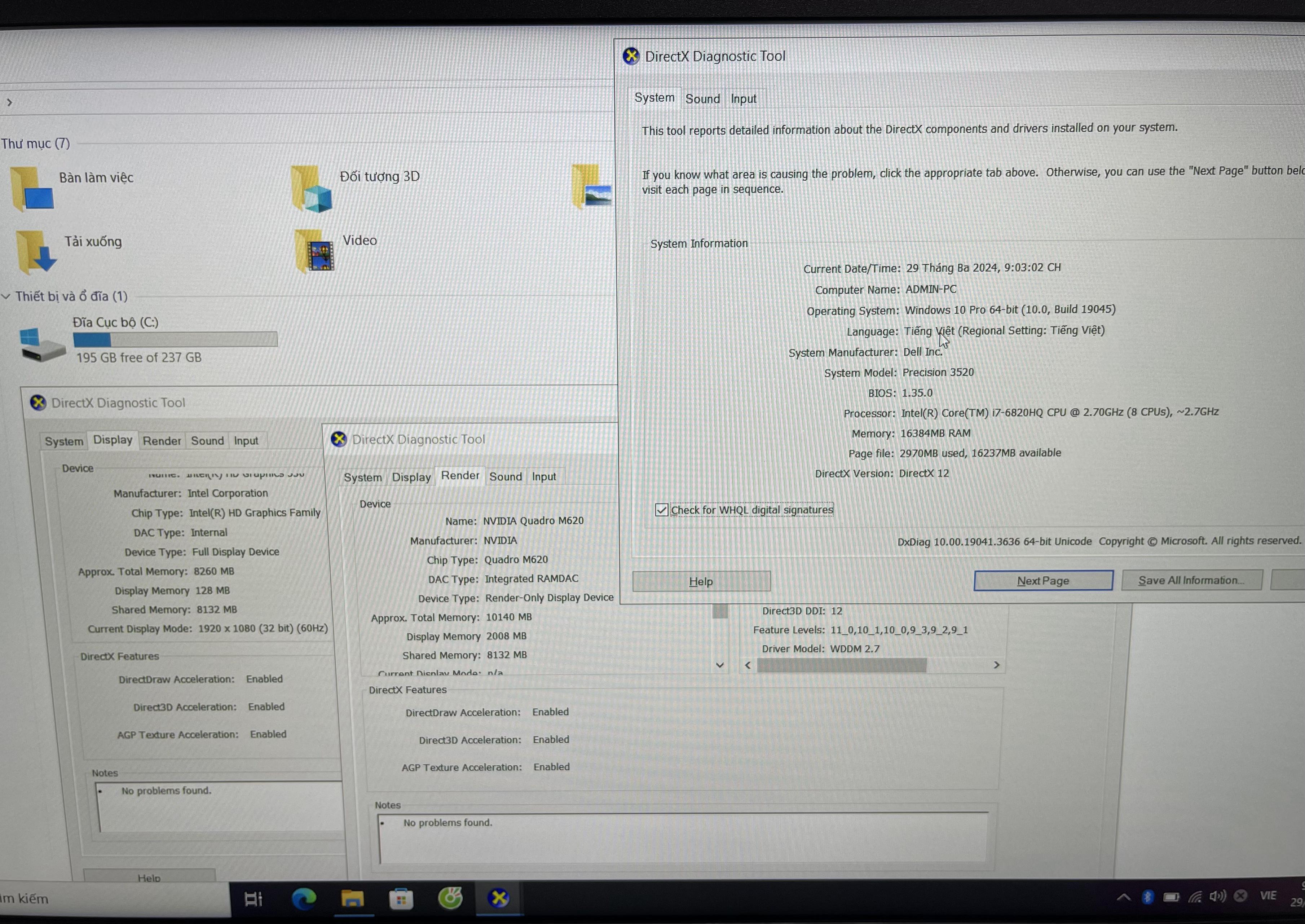Click the VIE input language indicator
This screenshot has height=924, width=1305.
(1268, 896)
